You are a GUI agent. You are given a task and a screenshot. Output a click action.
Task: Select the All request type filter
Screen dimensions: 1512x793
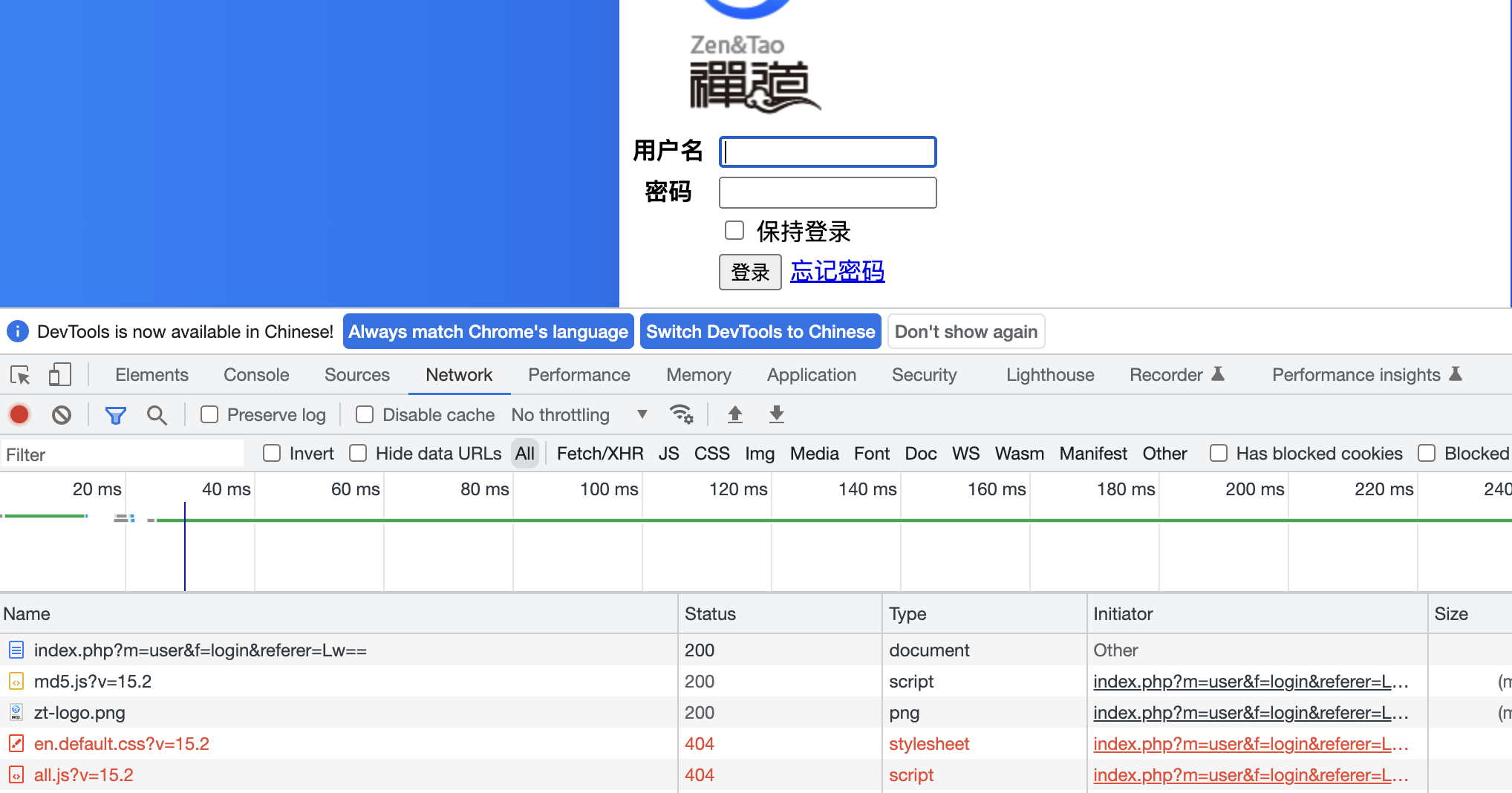[x=525, y=454]
